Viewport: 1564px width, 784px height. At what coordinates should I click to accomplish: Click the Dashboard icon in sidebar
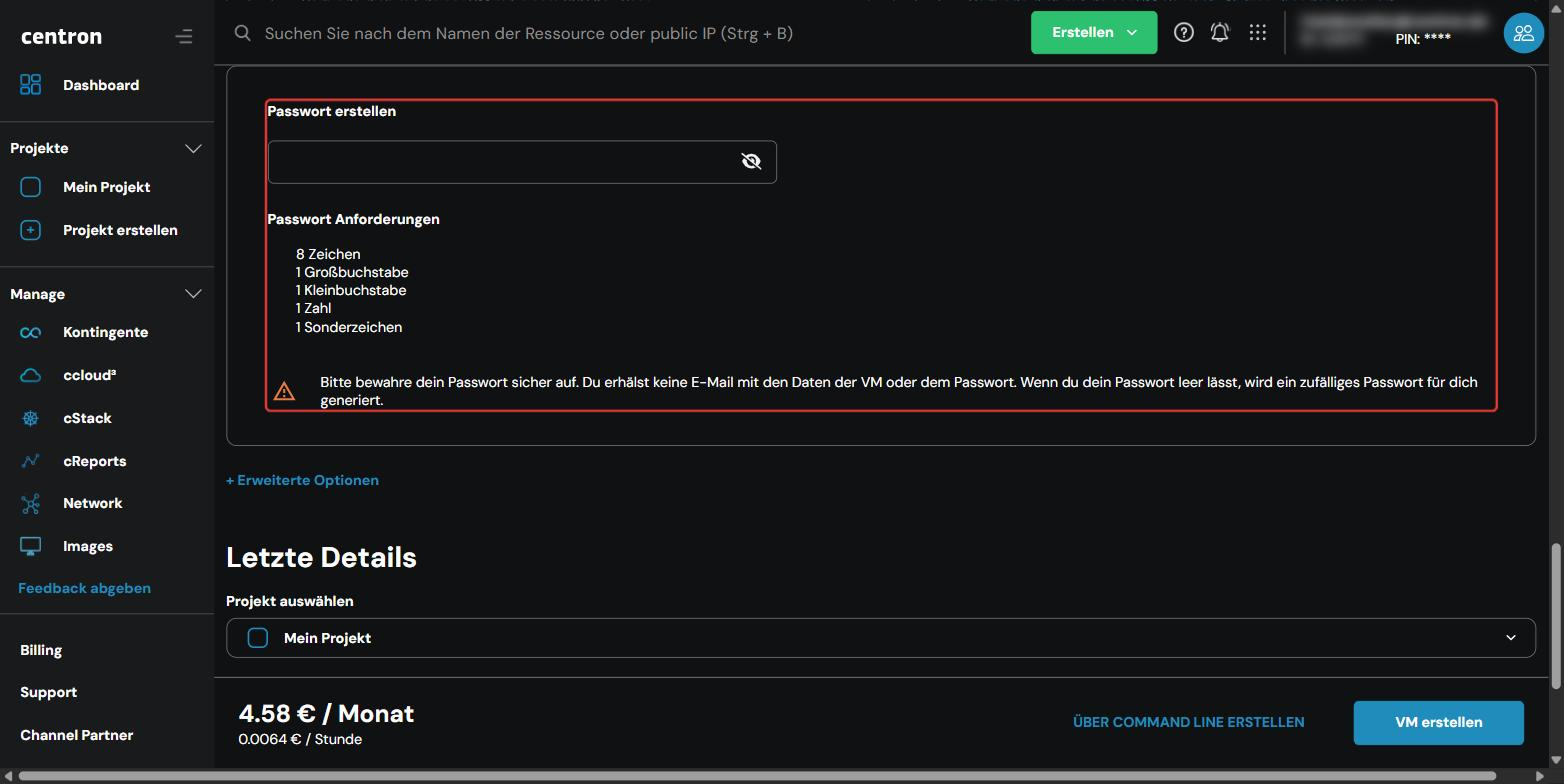pos(31,85)
